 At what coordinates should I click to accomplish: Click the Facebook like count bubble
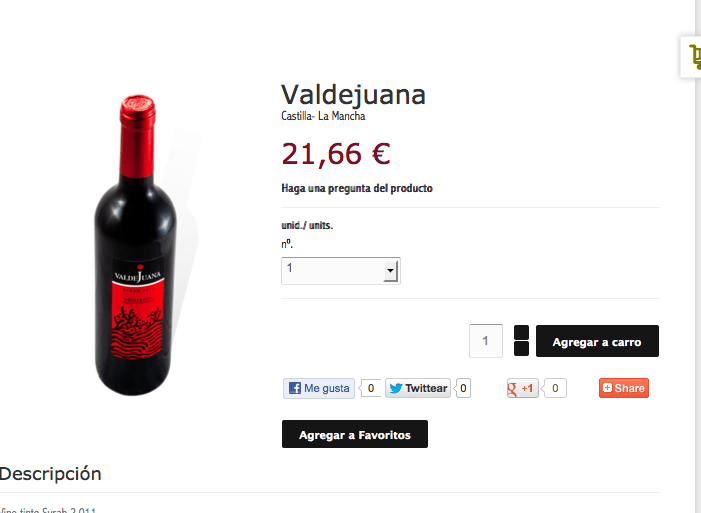point(370,388)
